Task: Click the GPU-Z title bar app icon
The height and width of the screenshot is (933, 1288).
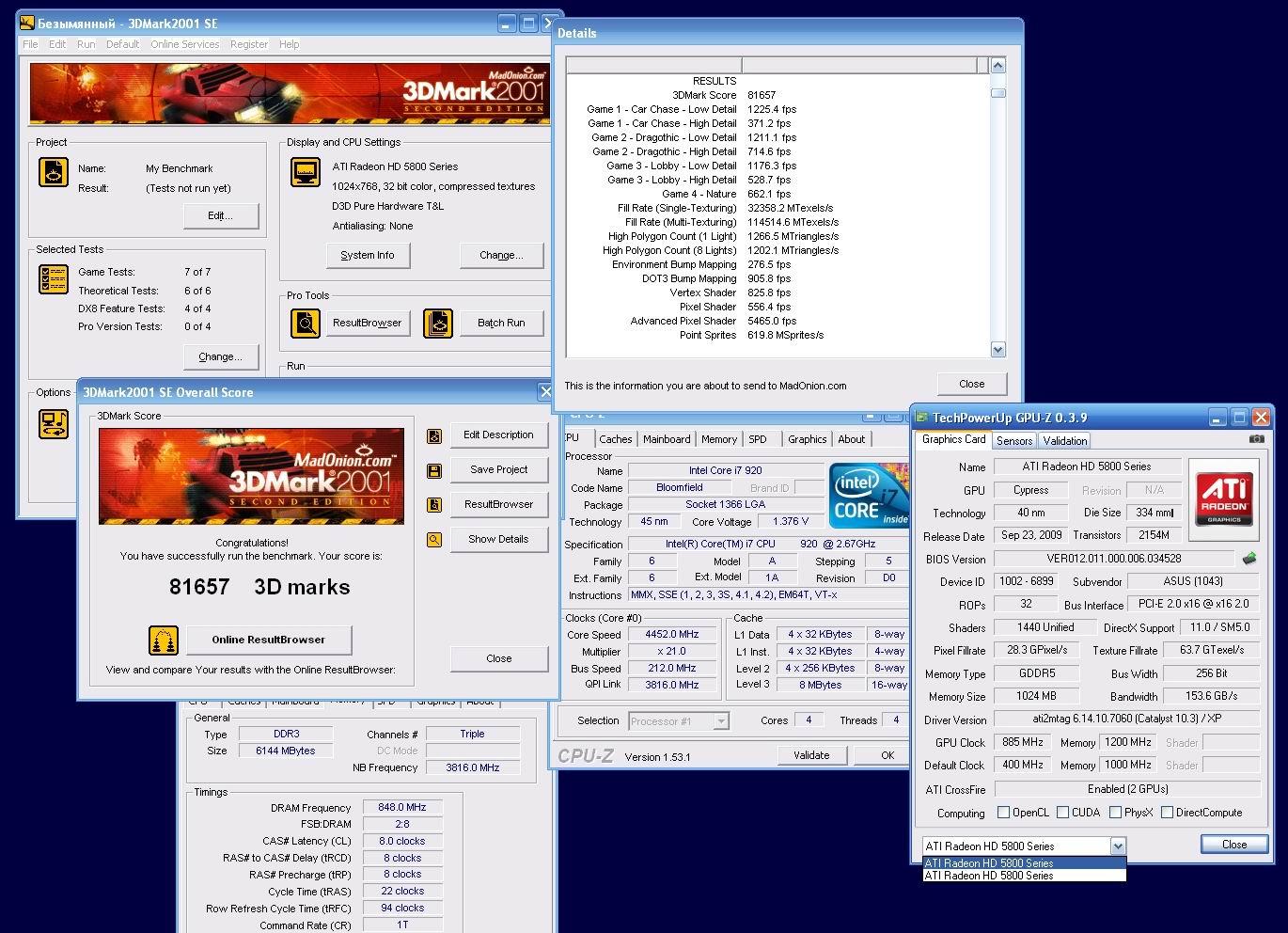Action: 922,418
